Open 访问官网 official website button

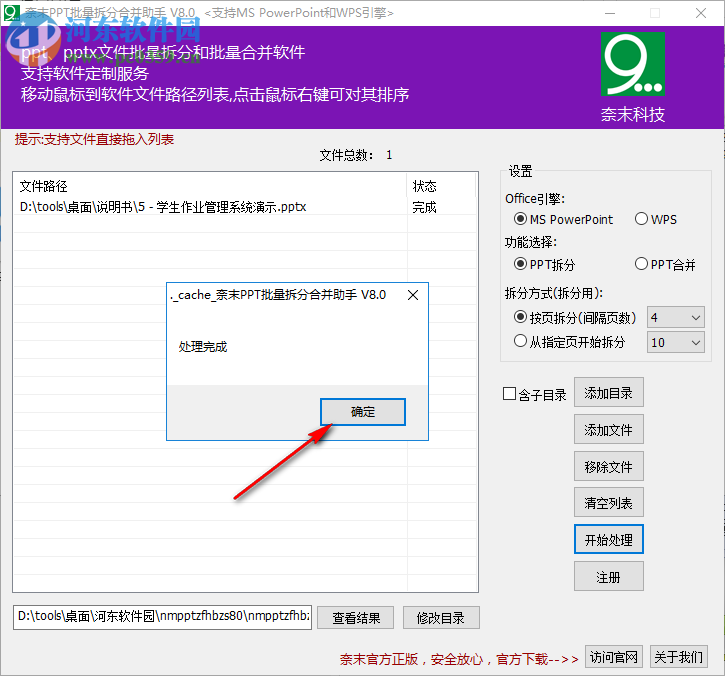614,657
